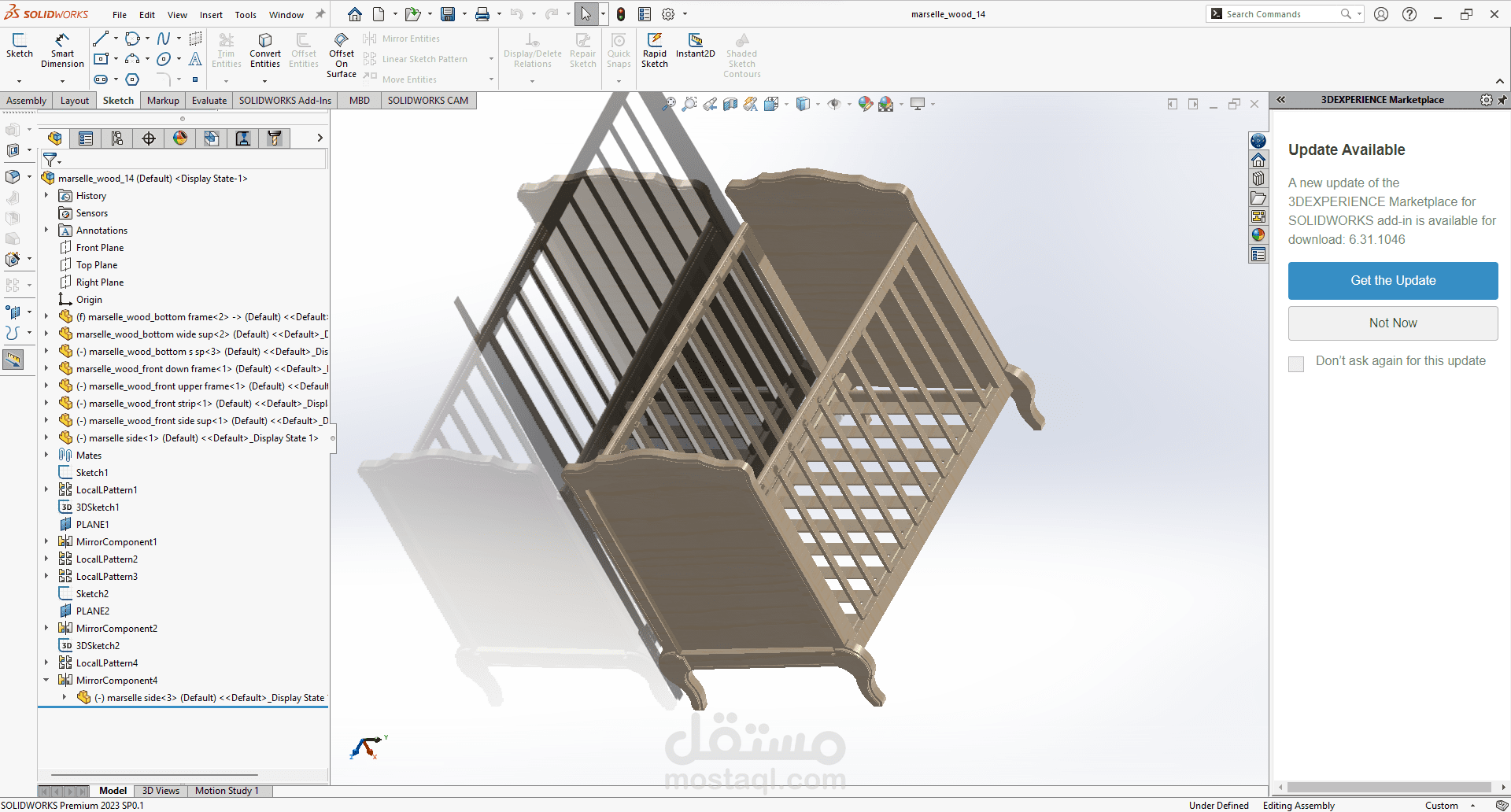Screen dimensions: 1511x812
Task: Open the ConfigurationManager tab icon
Action: (117, 138)
